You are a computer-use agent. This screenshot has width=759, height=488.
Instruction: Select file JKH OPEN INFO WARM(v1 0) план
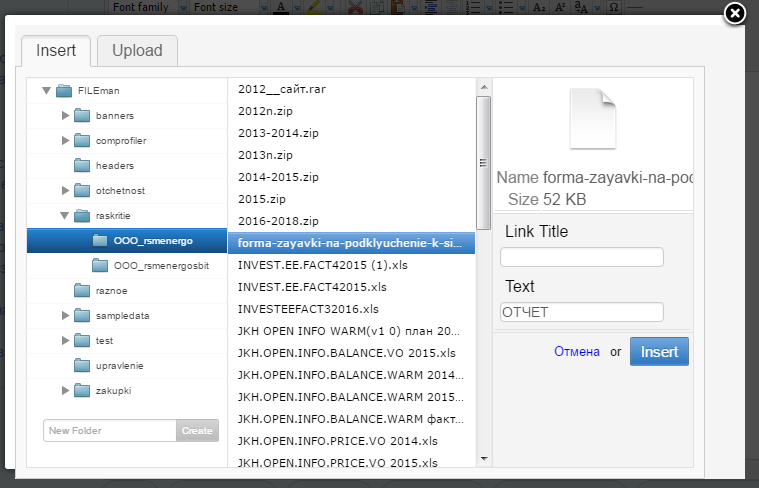[351, 331]
